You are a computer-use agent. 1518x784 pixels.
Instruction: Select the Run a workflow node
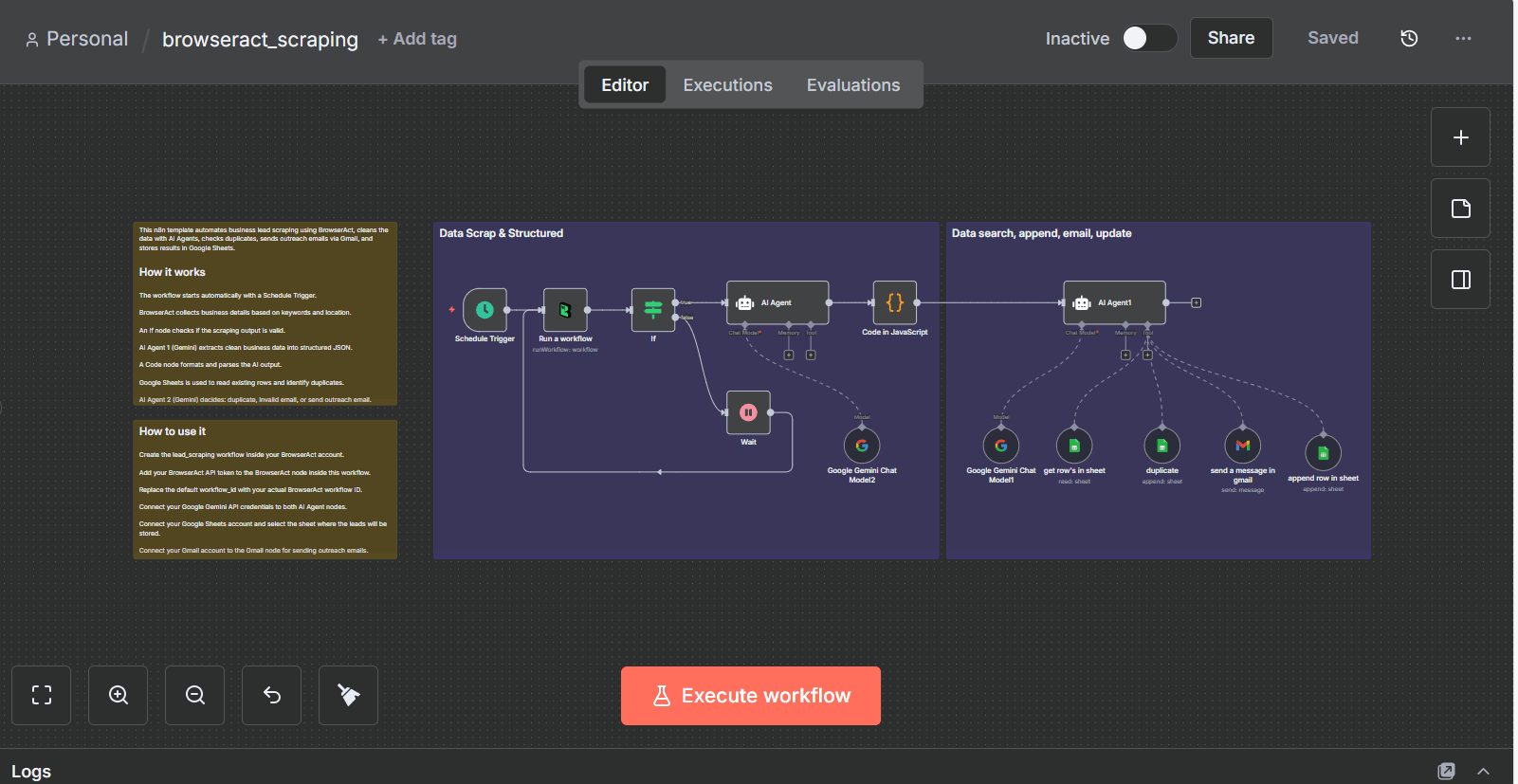565,310
